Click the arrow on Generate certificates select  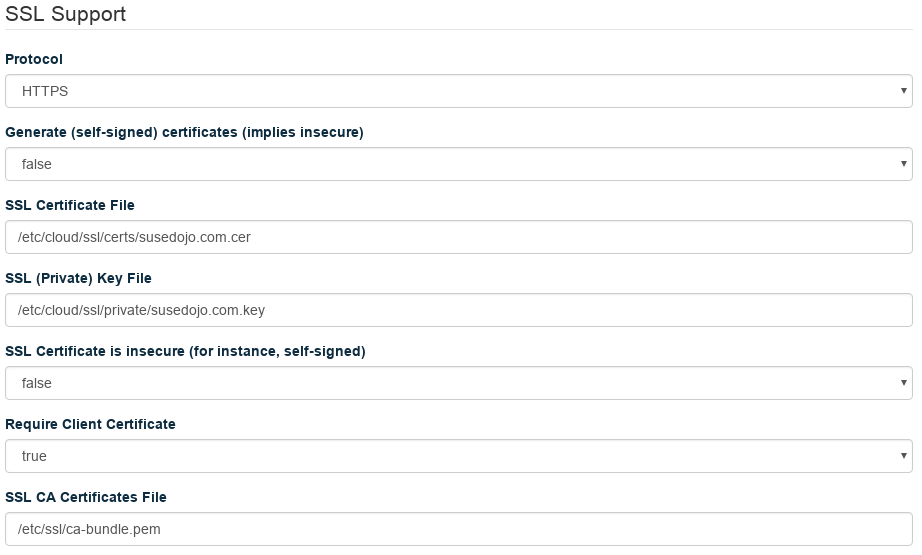[x=904, y=164]
